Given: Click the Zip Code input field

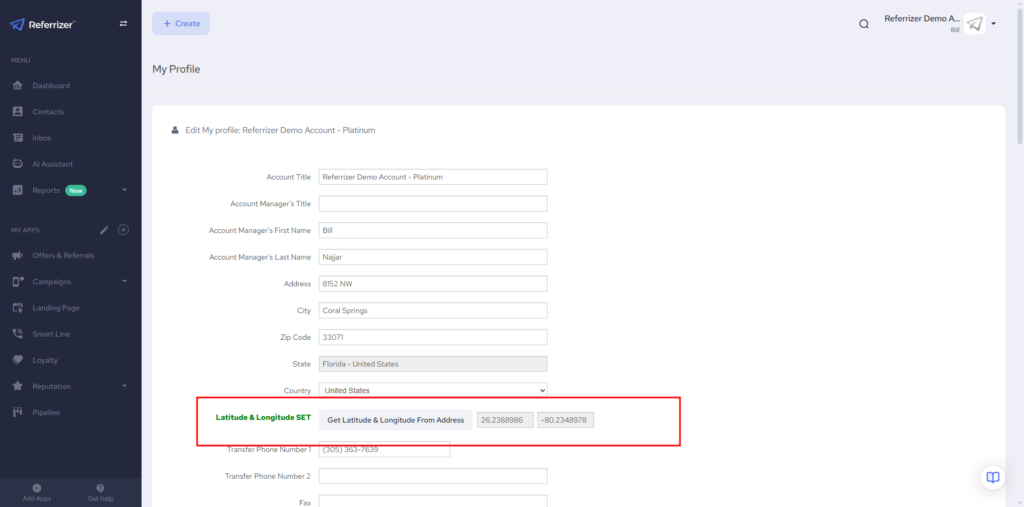Looking at the screenshot, I should click(x=433, y=337).
